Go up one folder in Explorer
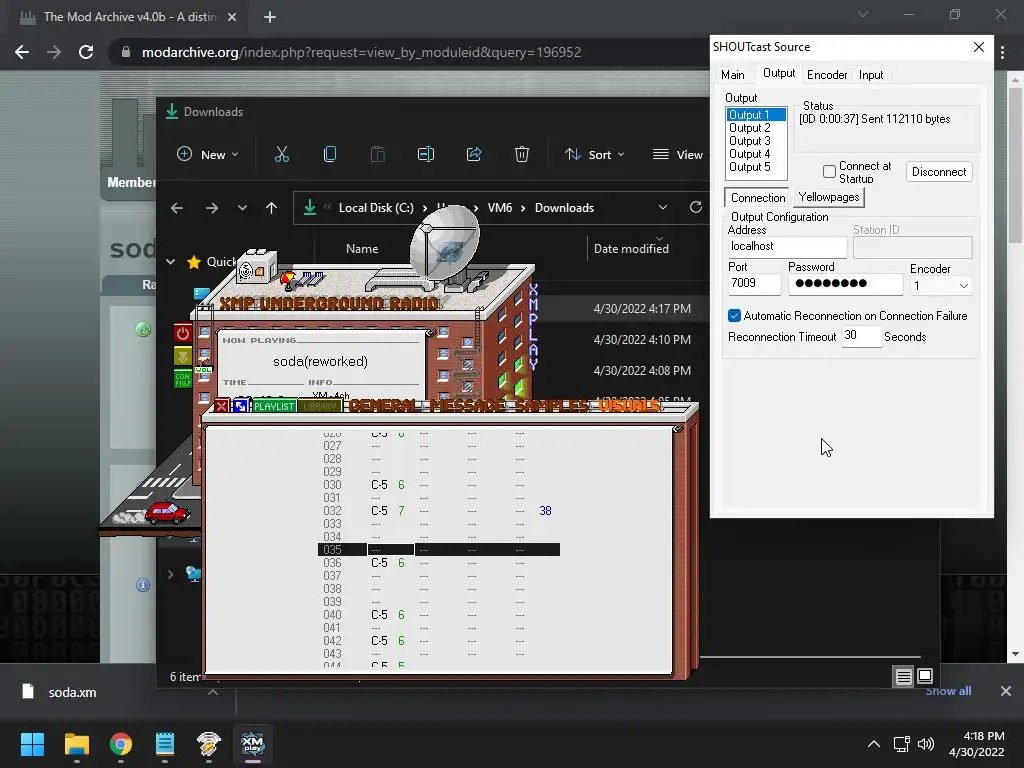Image resolution: width=1024 pixels, height=768 pixels. click(x=272, y=208)
